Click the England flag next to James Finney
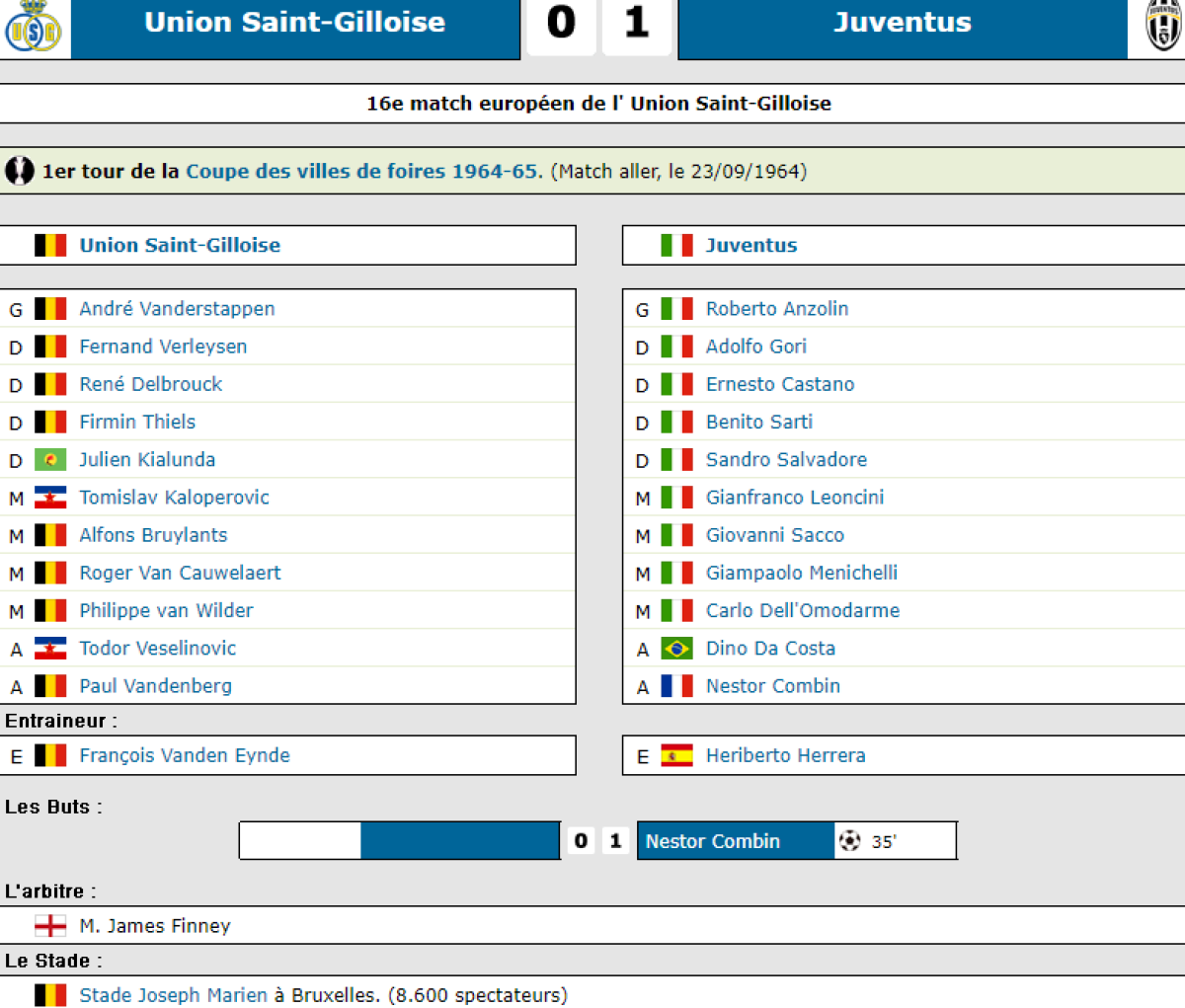 coord(50,926)
